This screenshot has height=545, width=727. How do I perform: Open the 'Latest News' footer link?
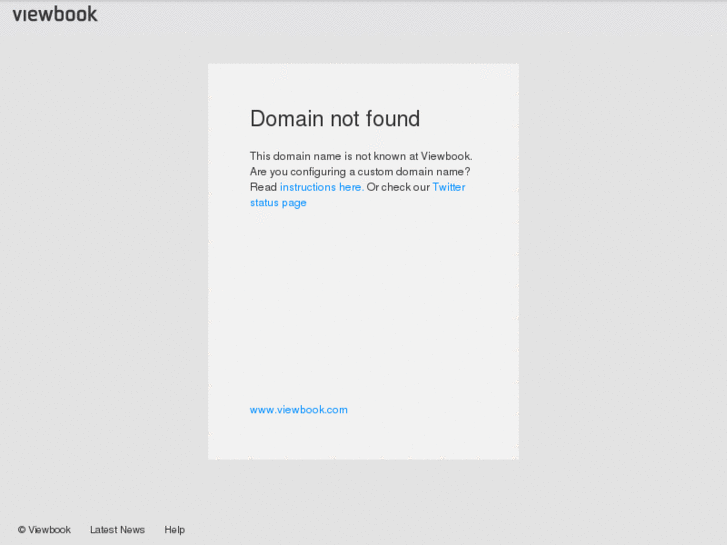coord(117,530)
